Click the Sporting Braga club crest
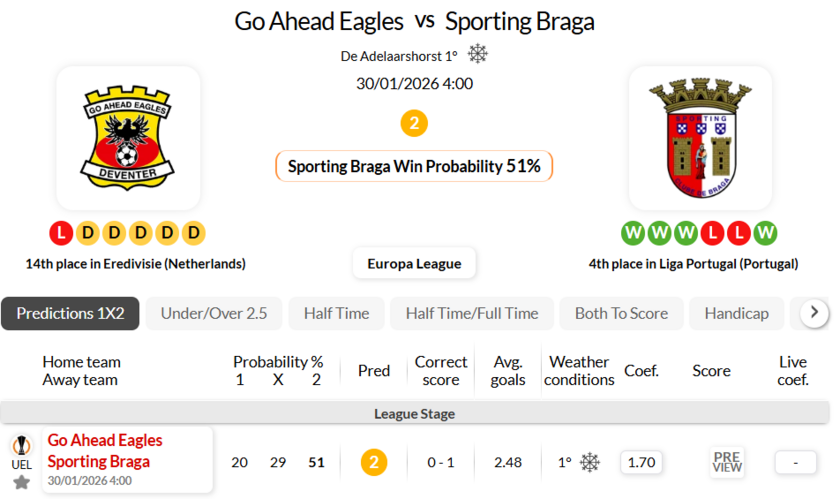 tap(700, 137)
